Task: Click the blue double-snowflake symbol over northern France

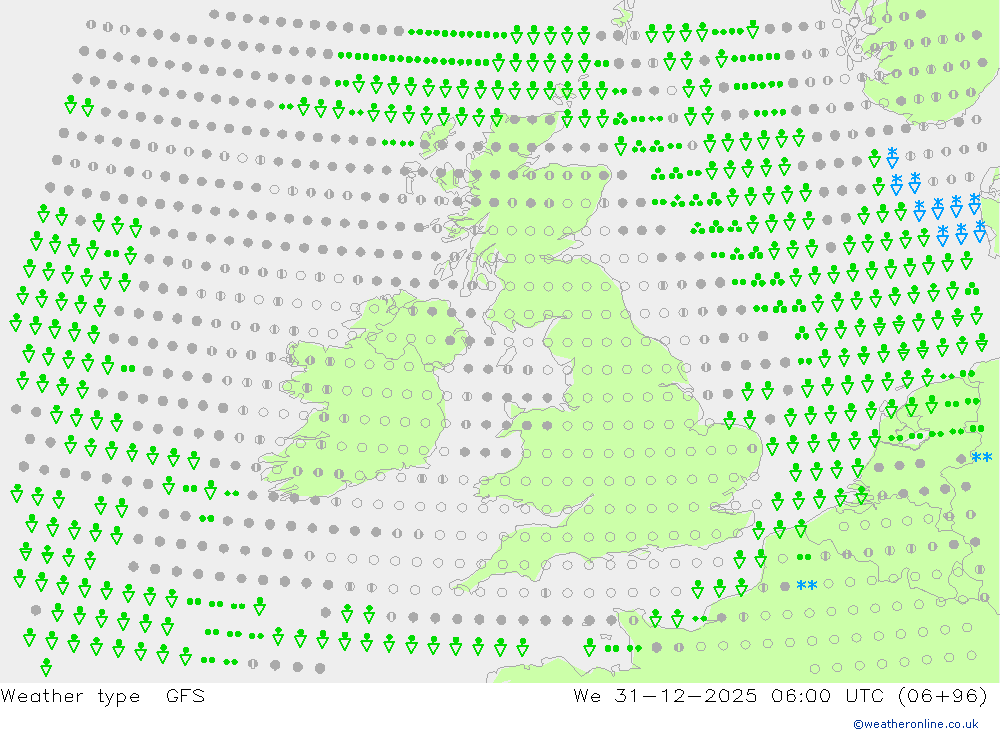Action: tap(807, 585)
